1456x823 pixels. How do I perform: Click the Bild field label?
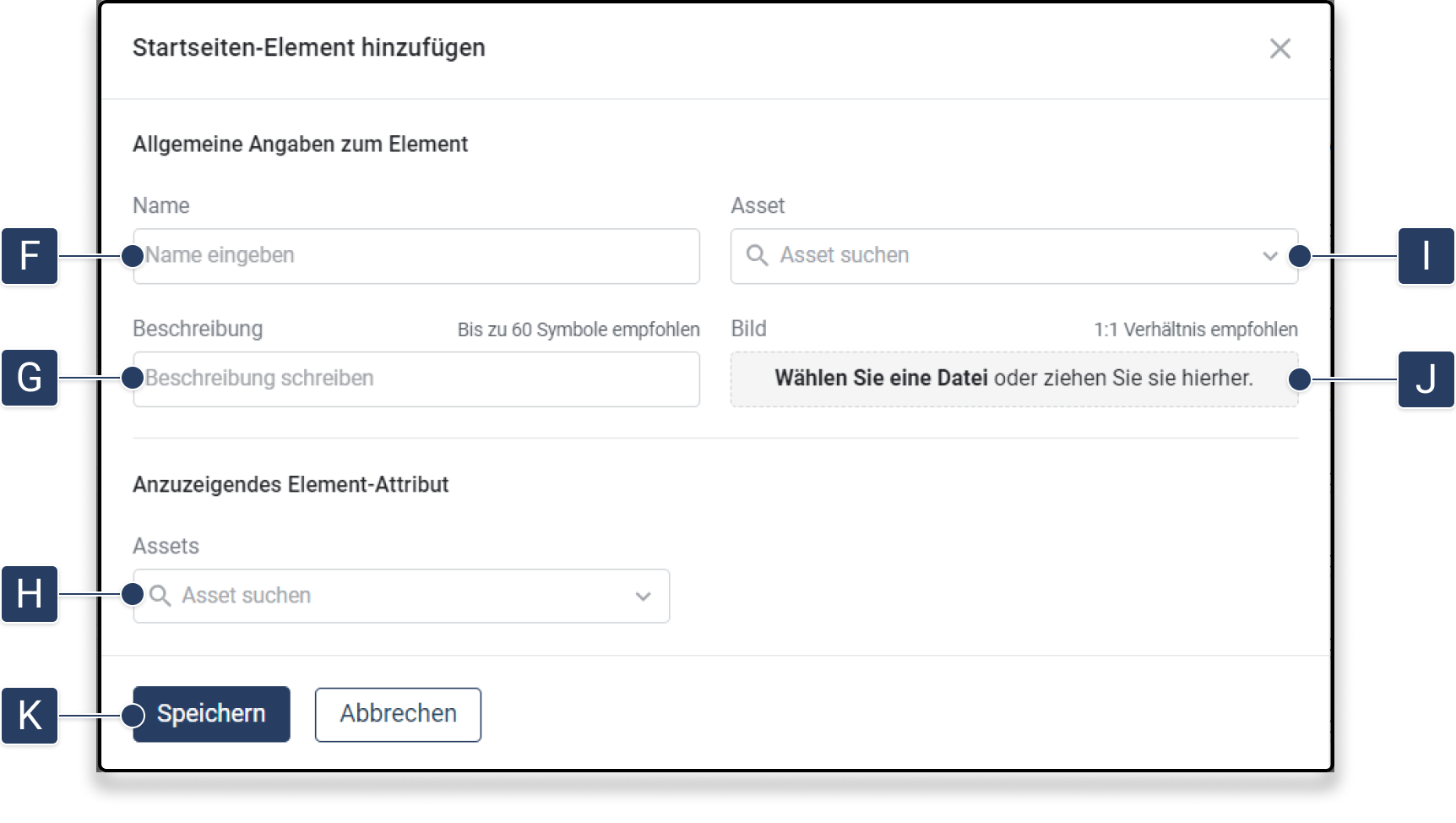748,329
